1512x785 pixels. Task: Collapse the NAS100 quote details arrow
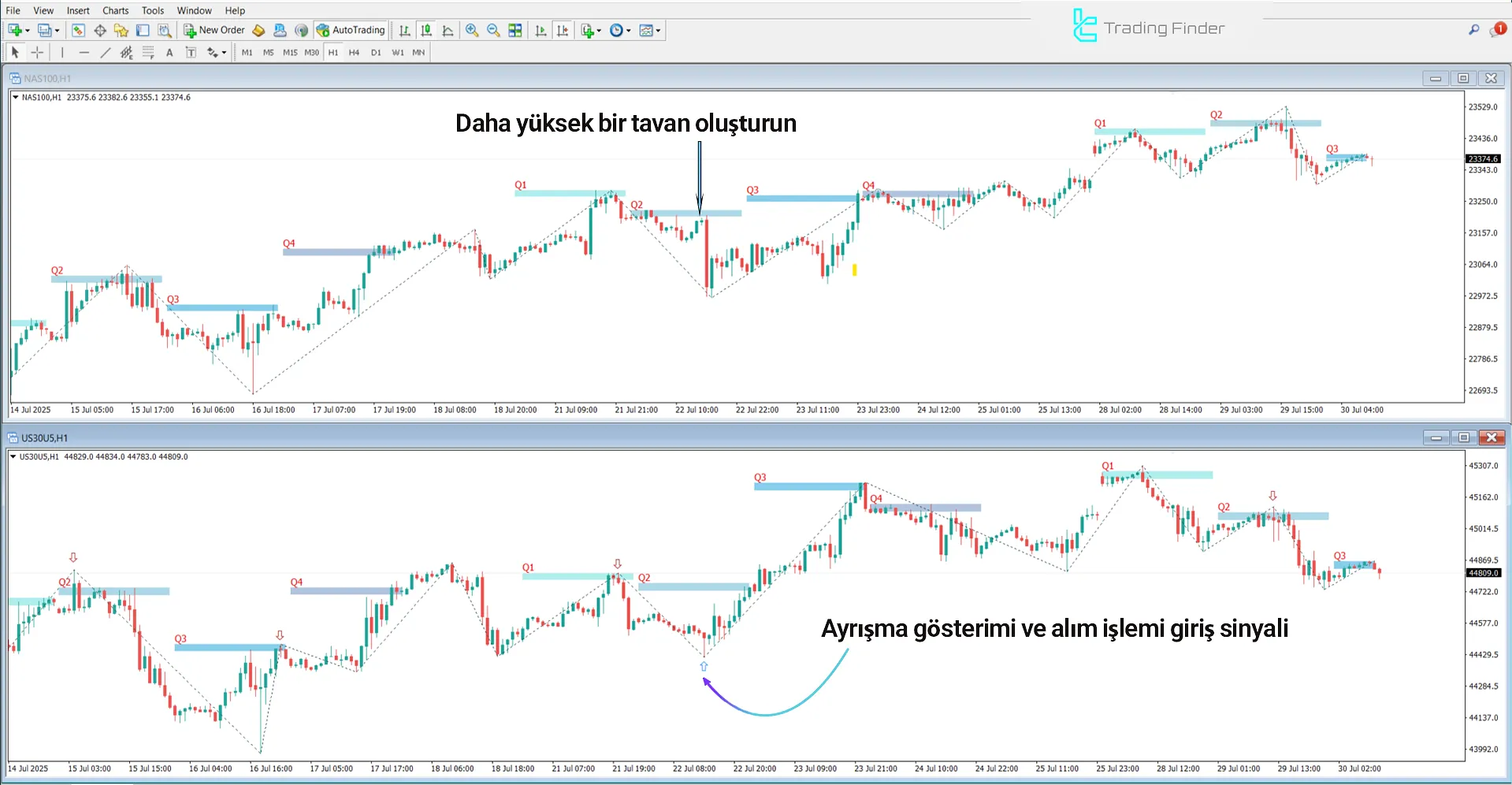16,98
